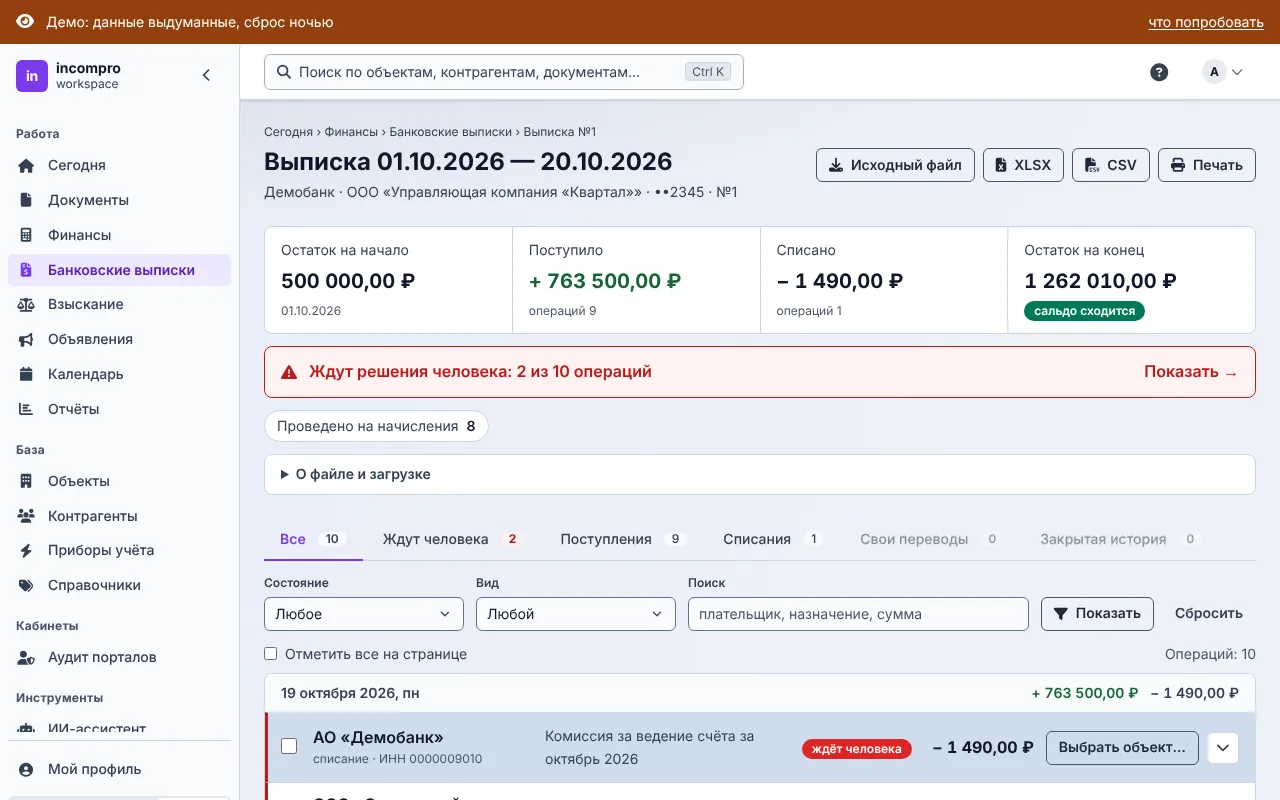Switch to the Закрытая история tab
The width and height of the screenshot is (1280, 800).
1120,539
